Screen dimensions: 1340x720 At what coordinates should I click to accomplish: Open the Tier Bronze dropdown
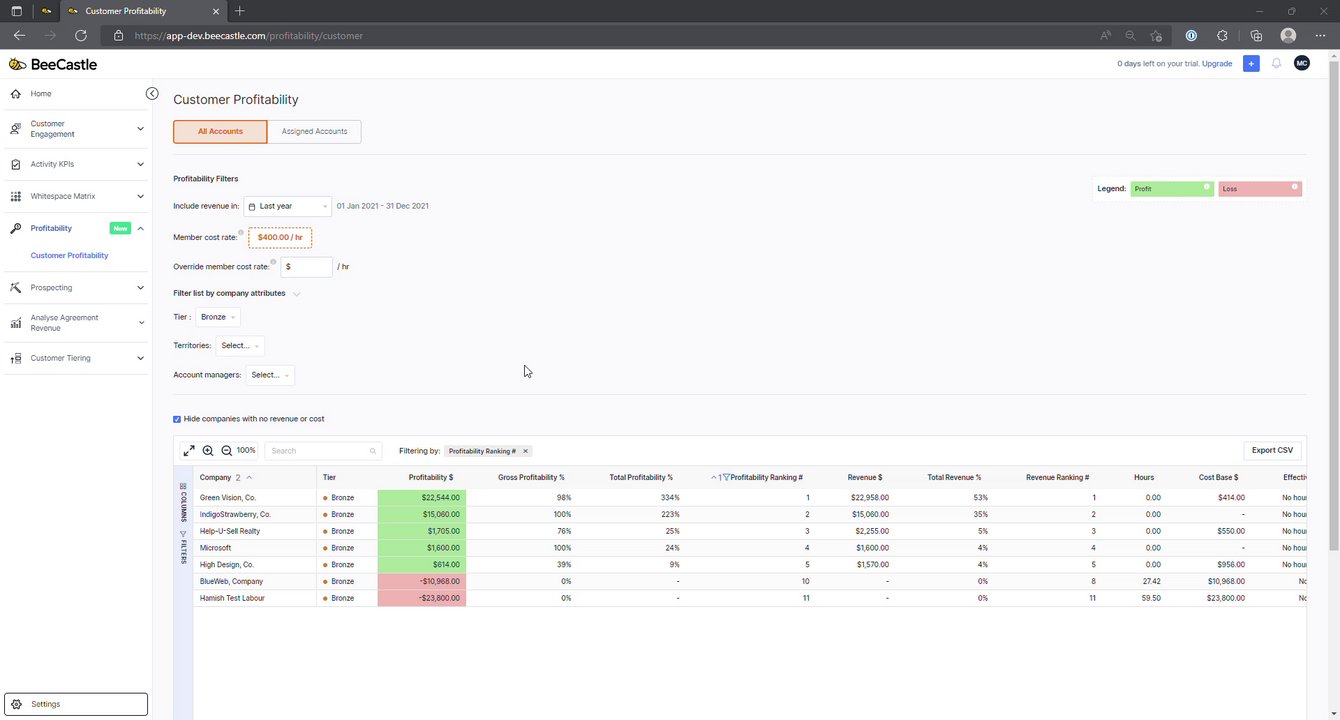click(x=217, y=317)
